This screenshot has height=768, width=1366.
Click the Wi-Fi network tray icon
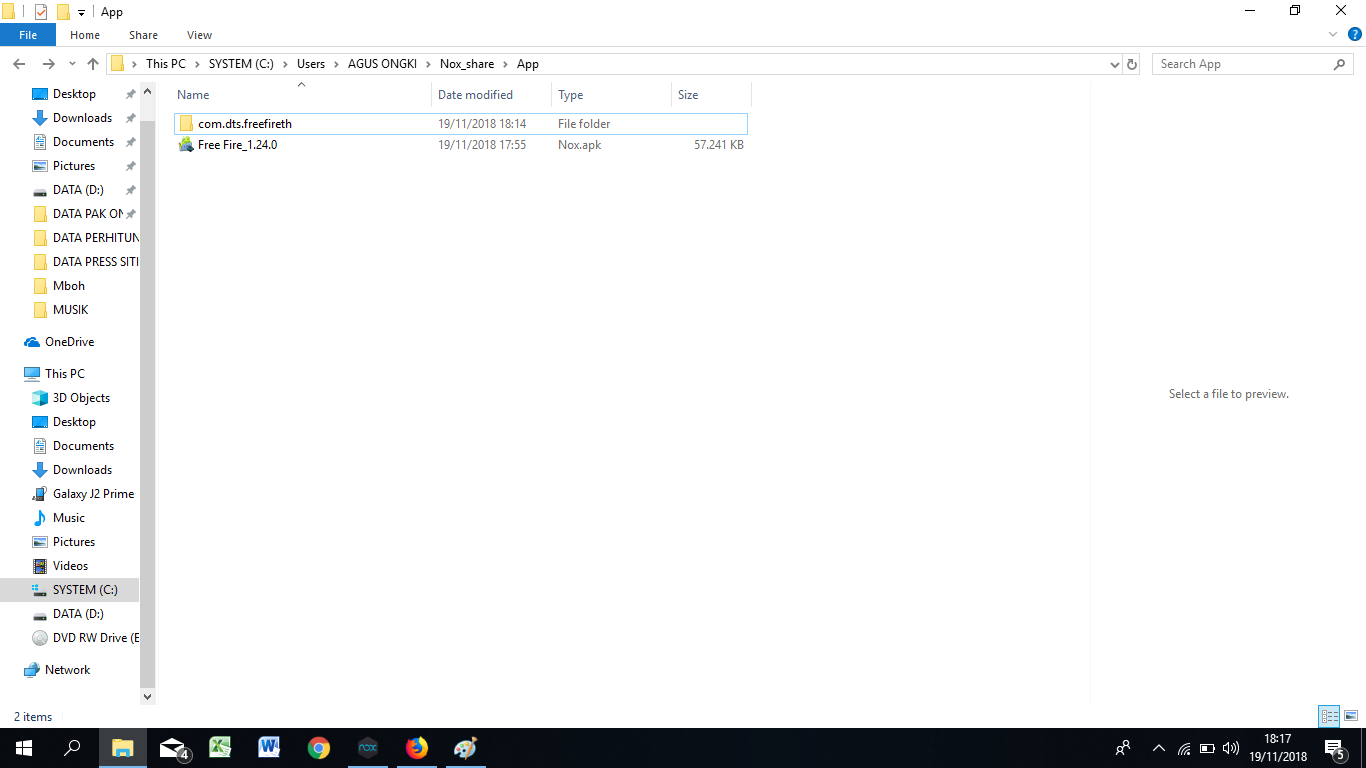(1184, 748)
